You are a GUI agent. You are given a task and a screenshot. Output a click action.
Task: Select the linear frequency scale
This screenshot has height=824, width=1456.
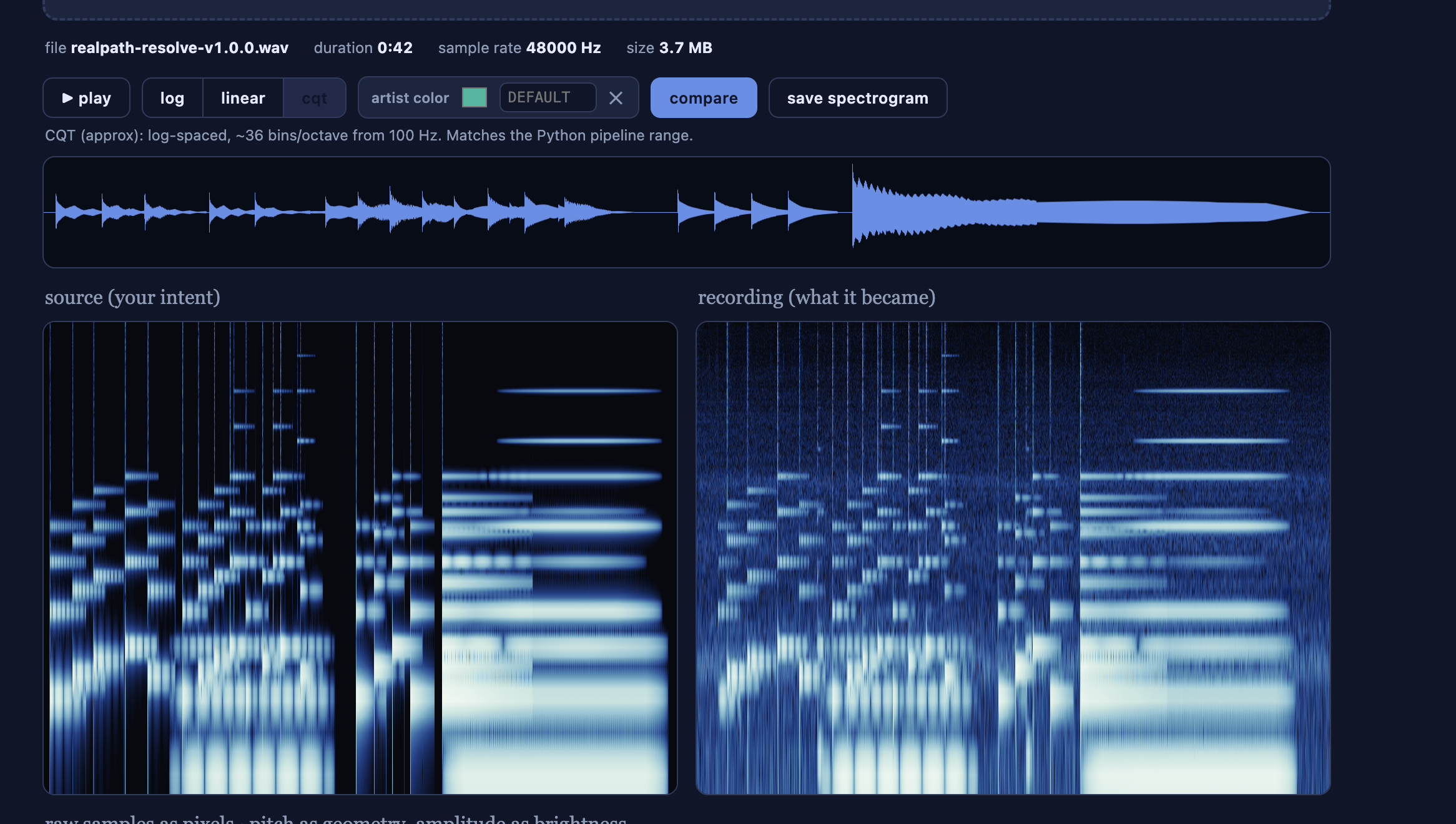click(243, 98)
